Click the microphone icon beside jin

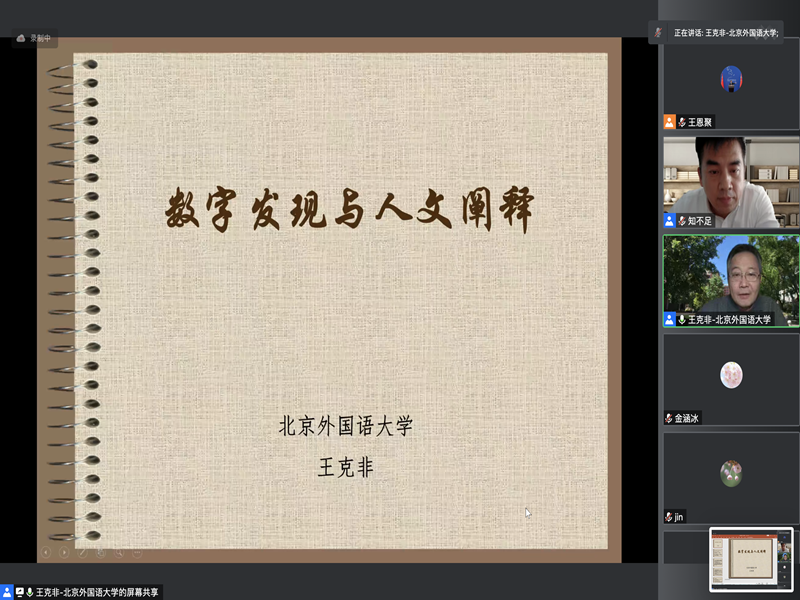(x=668, y=516)
